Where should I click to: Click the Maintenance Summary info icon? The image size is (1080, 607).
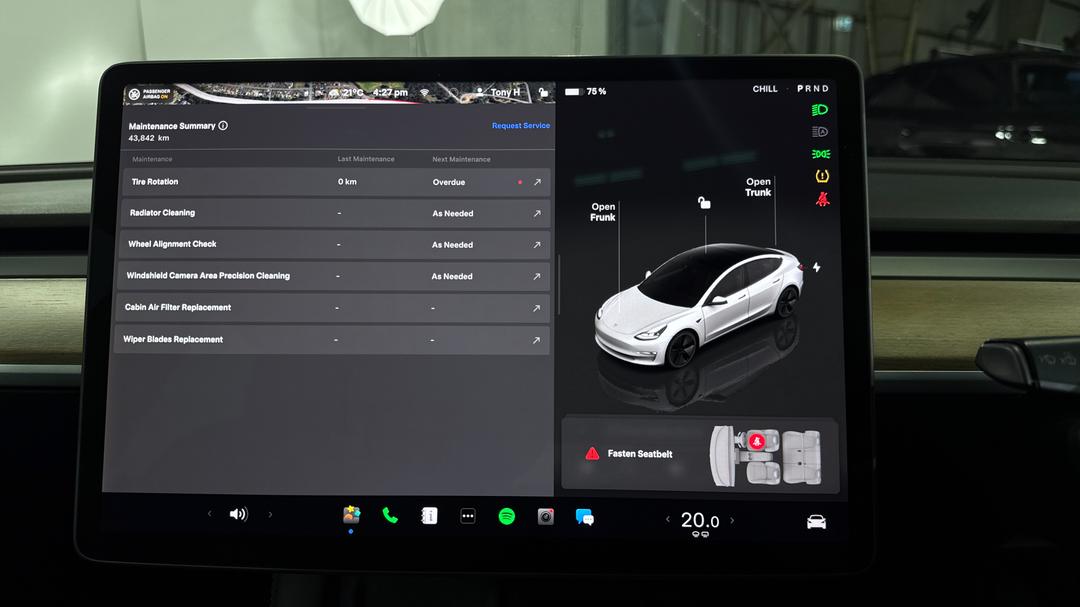[223, 125]
